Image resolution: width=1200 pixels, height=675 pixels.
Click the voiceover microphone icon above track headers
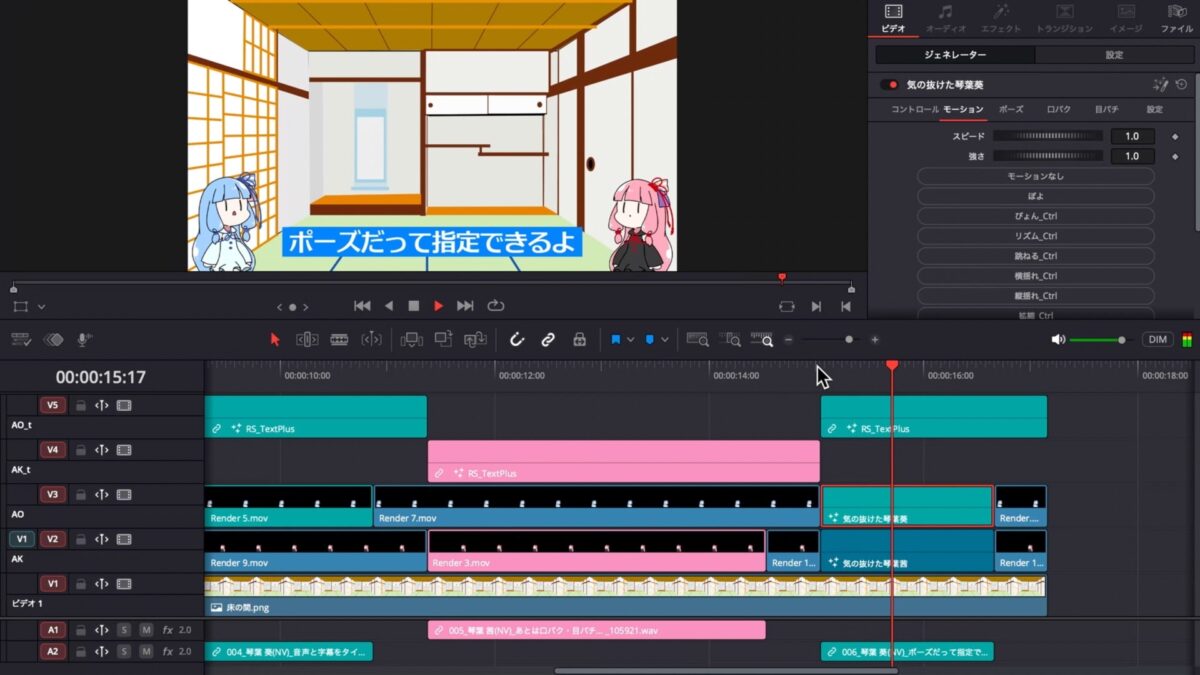coord(82,338)
